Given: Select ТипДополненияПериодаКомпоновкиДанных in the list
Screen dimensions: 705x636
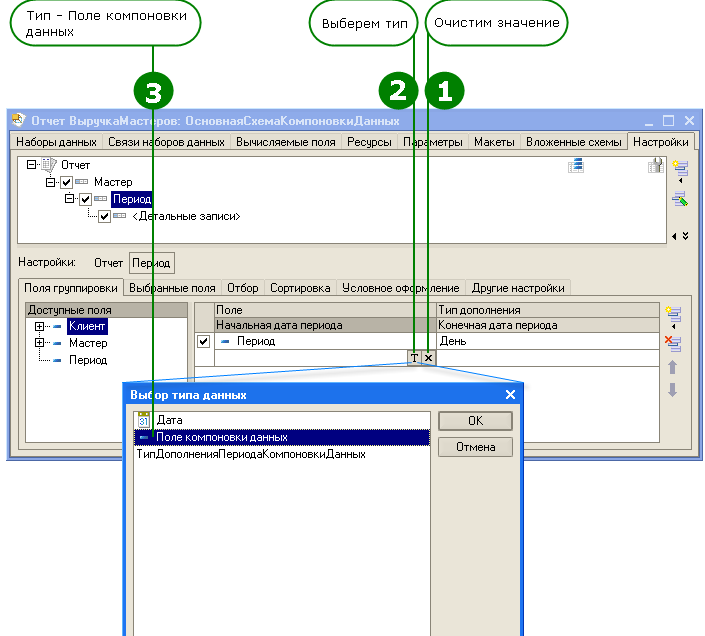Looking at the screenshot, I should click(282, 454).
